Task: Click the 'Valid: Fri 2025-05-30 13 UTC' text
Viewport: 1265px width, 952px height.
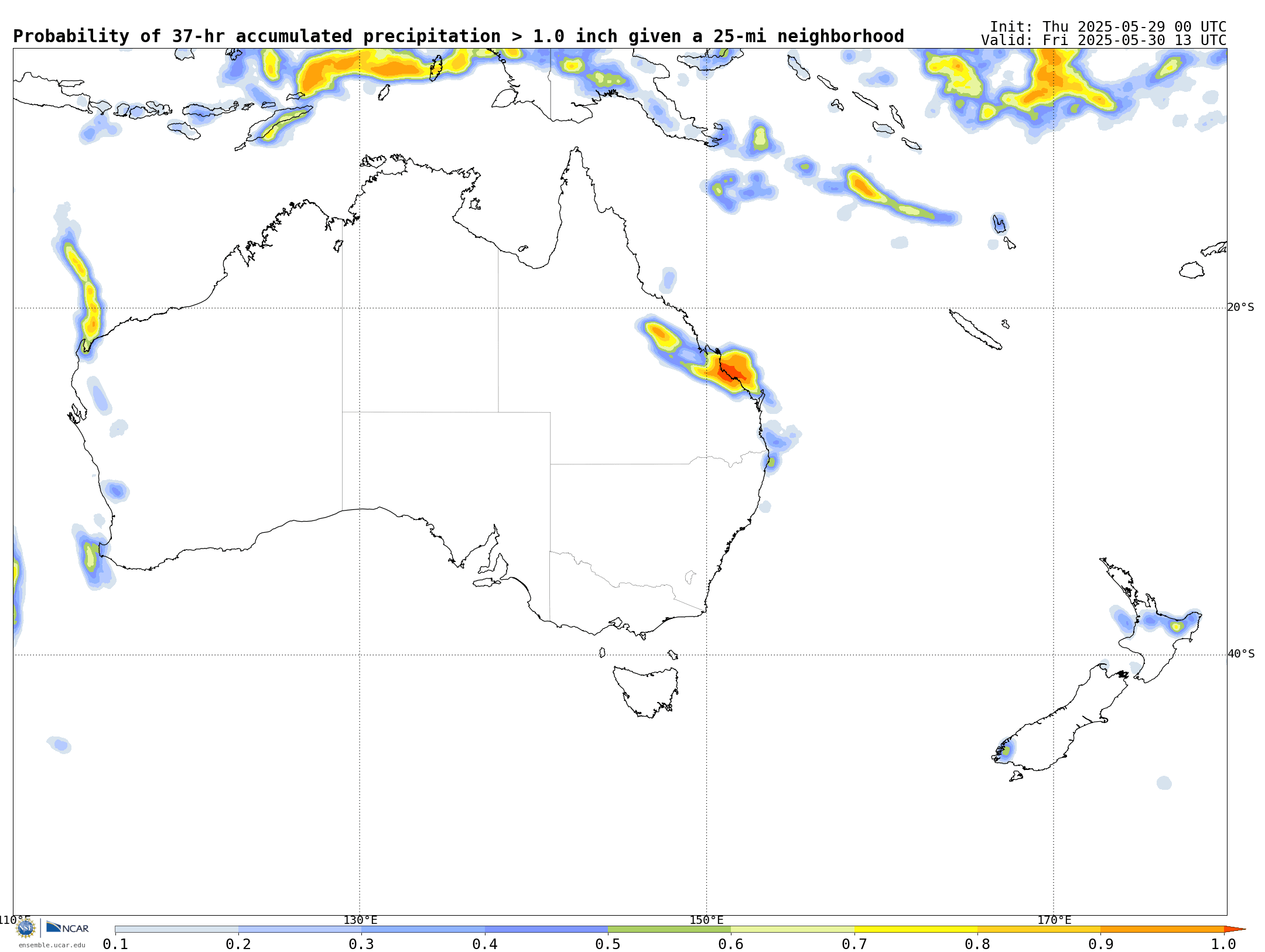Action: pos(1104,40)
